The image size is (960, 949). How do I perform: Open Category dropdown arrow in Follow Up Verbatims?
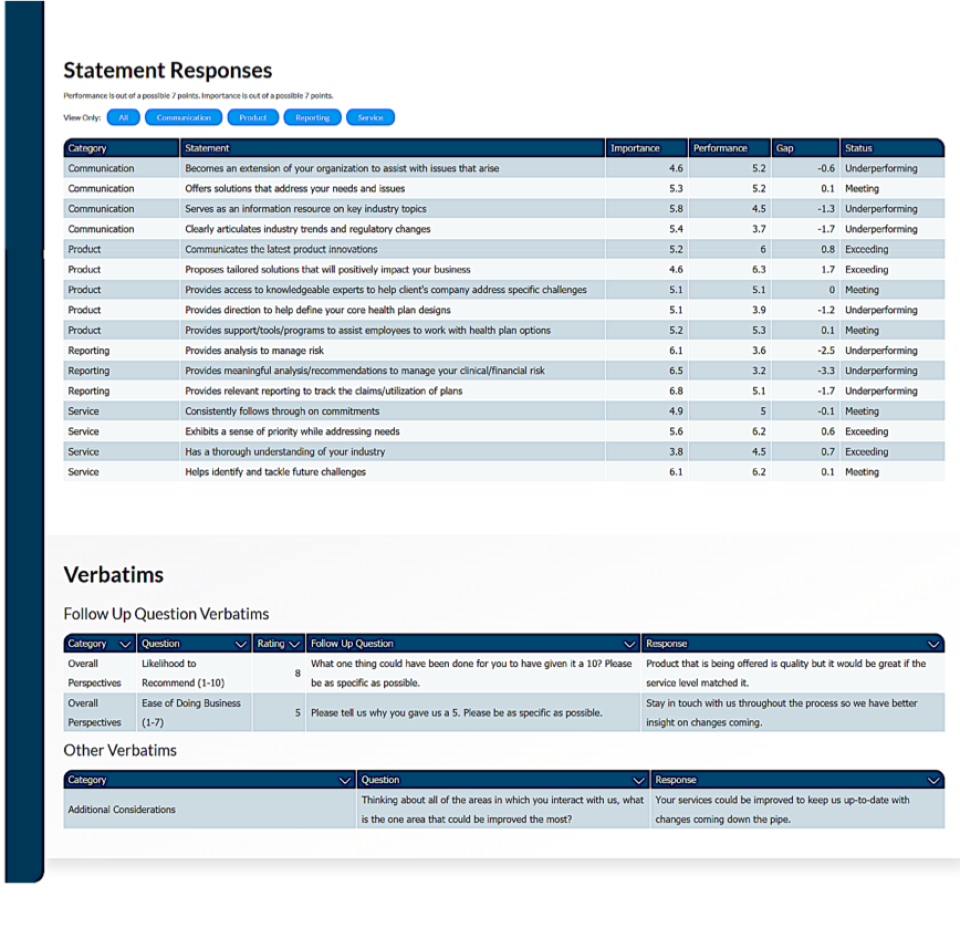(x=125, y=644)
